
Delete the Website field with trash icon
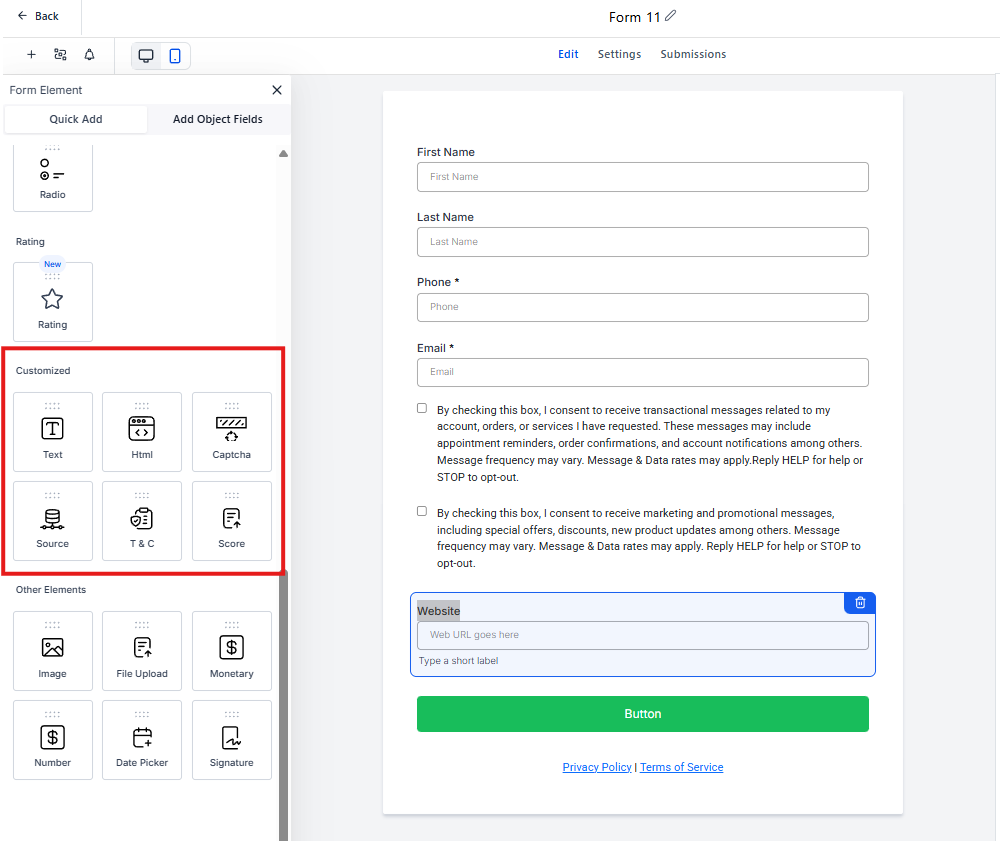point(860,603)
